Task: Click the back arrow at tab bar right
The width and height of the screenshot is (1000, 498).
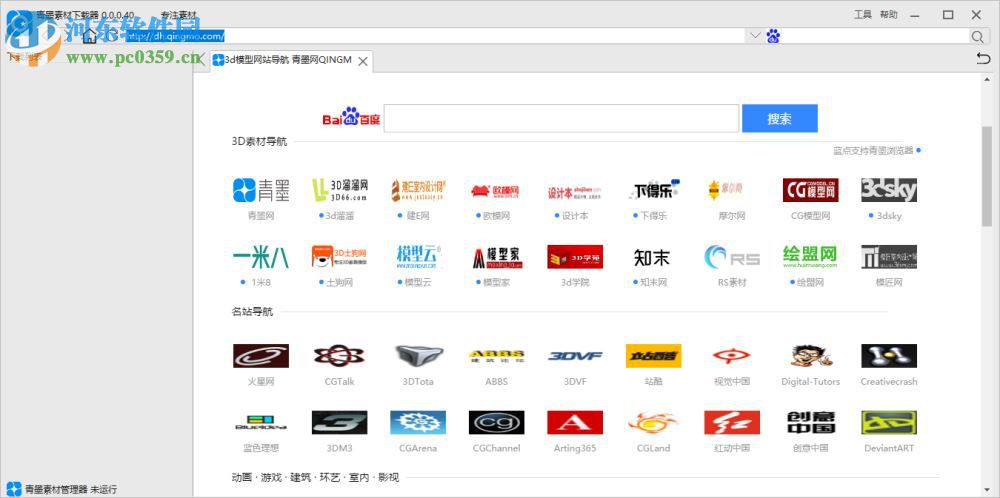Action: [983, 59]
